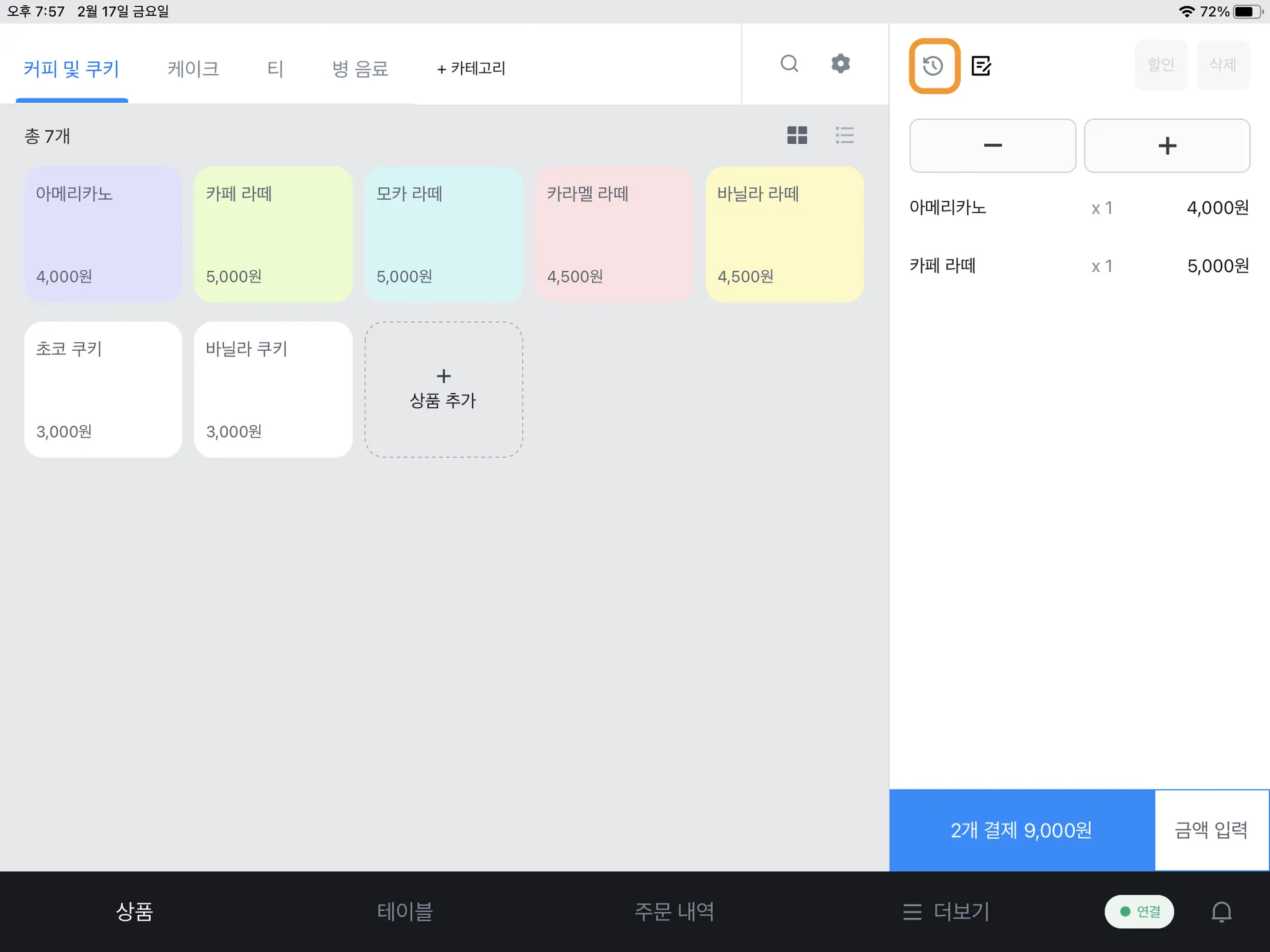The height and width of the screenshot is (952, 1270).
Task: Add a new category with + 카테고리
Action: (471, 68)
